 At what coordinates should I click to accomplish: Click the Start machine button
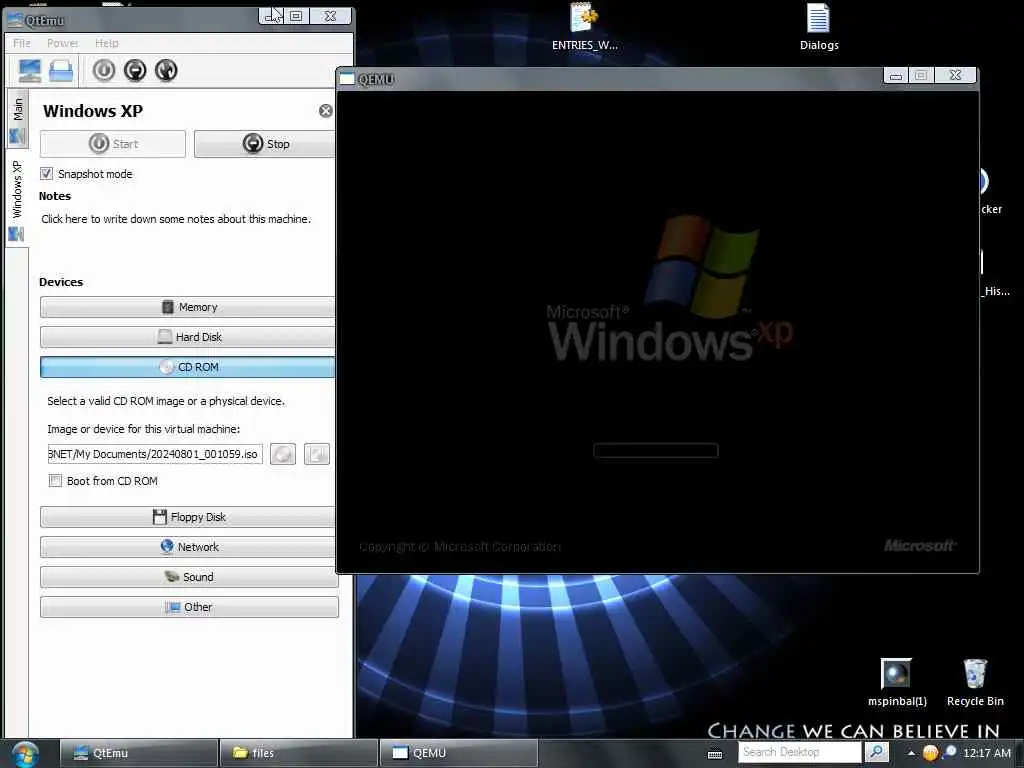pyautogui.click(x=112, y=144)
